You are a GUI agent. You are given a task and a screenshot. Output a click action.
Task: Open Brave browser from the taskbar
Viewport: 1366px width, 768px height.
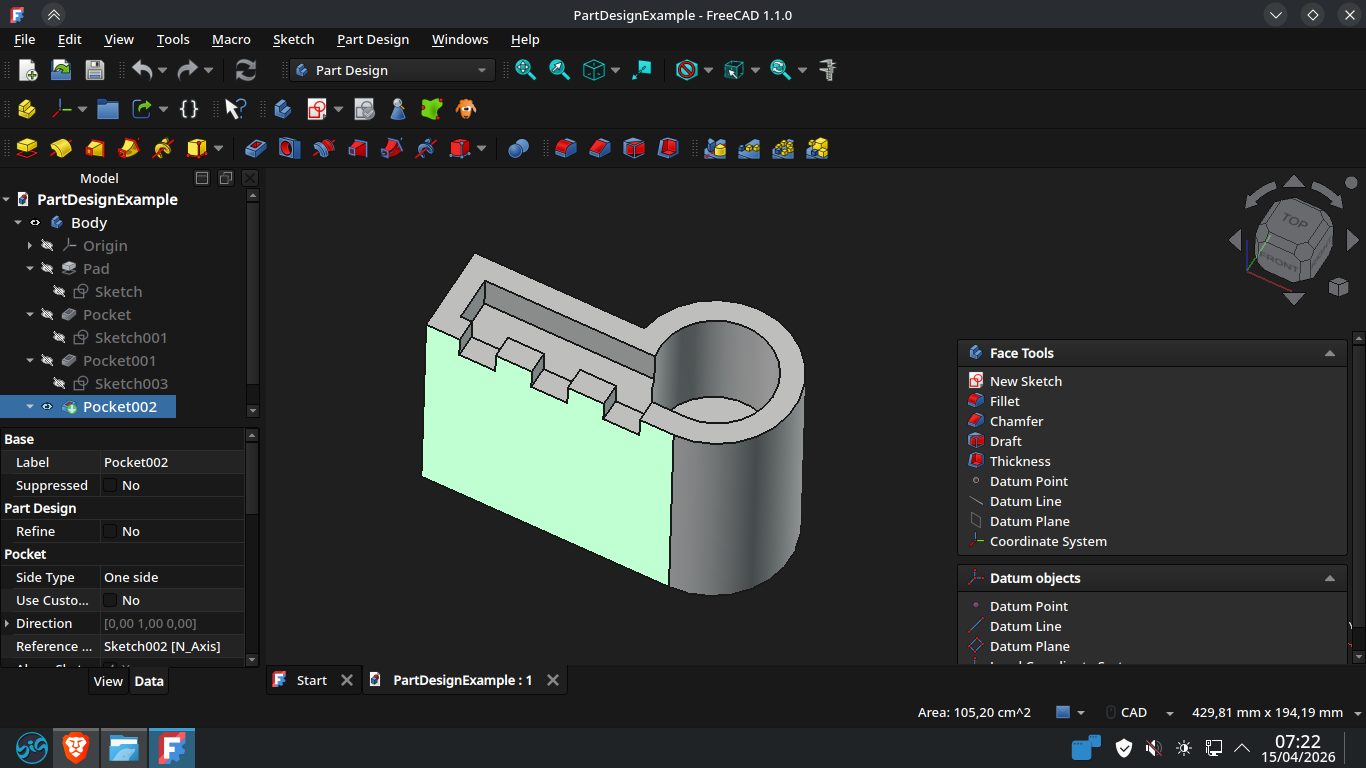point(76,747)
